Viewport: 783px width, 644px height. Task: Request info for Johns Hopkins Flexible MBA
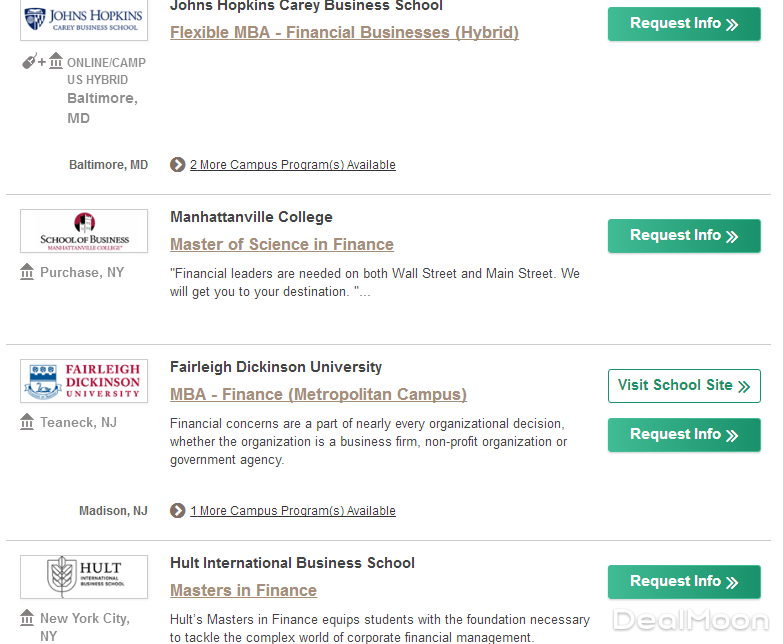[x=684, y=24]
